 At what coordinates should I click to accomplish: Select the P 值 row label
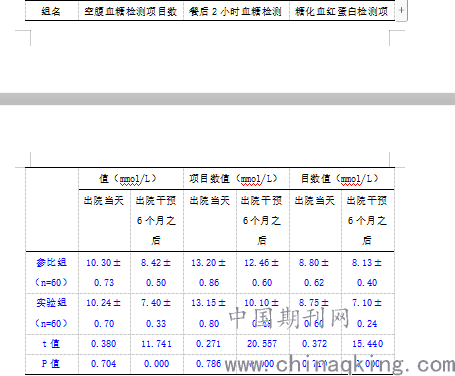(x=52, y=364)
